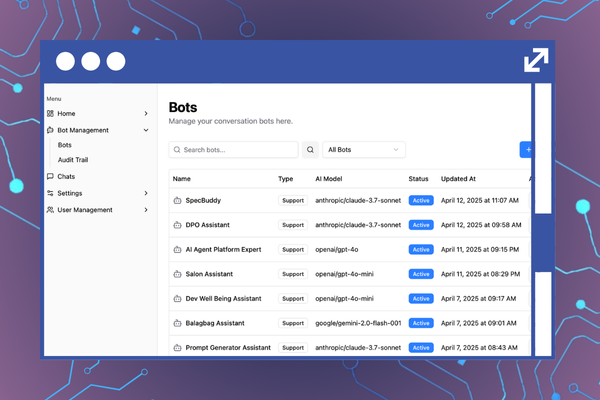
Task: Open the Dev Well Being Assistant bot
Action: click(x=223, y=299)
